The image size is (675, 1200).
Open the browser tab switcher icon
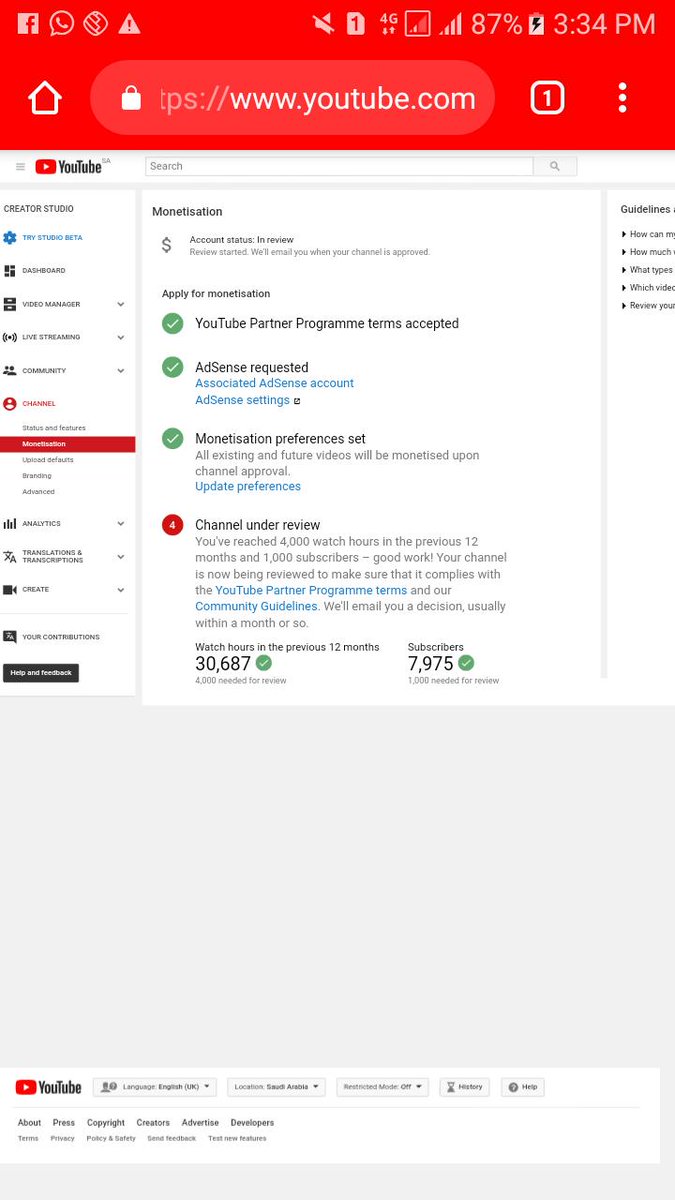click(x=547, y=98)
